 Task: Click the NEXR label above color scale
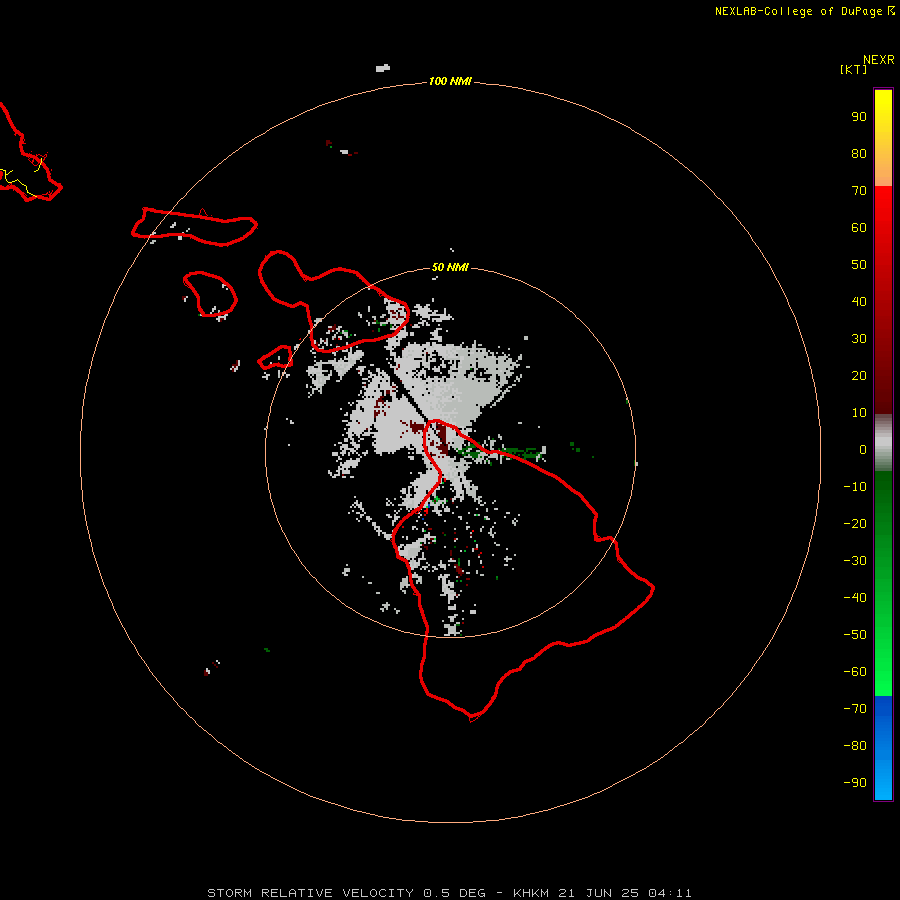pos(879,60)
